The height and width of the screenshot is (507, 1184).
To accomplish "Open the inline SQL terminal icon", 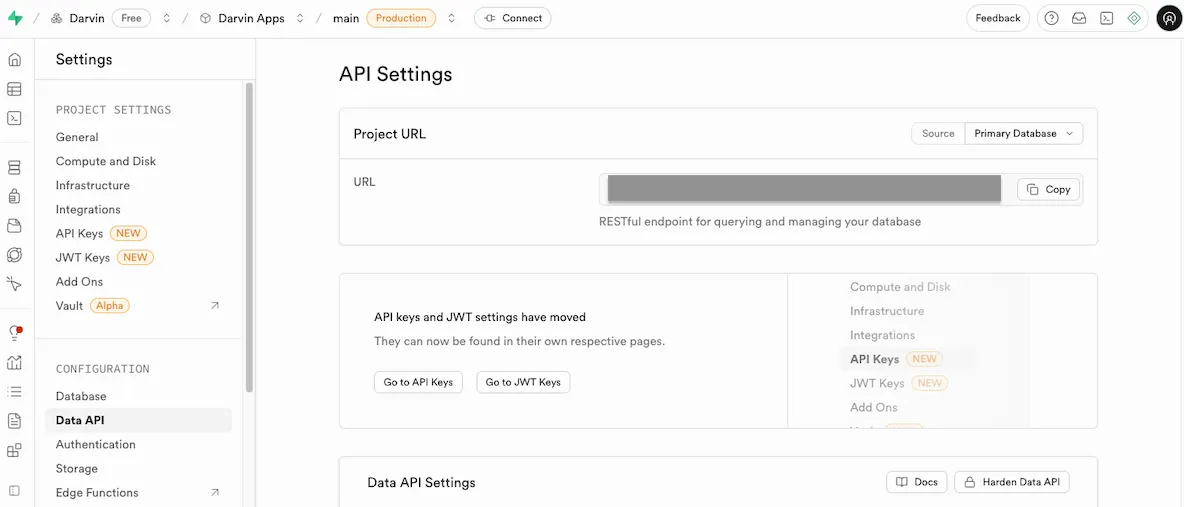I will click(1106, 18).
